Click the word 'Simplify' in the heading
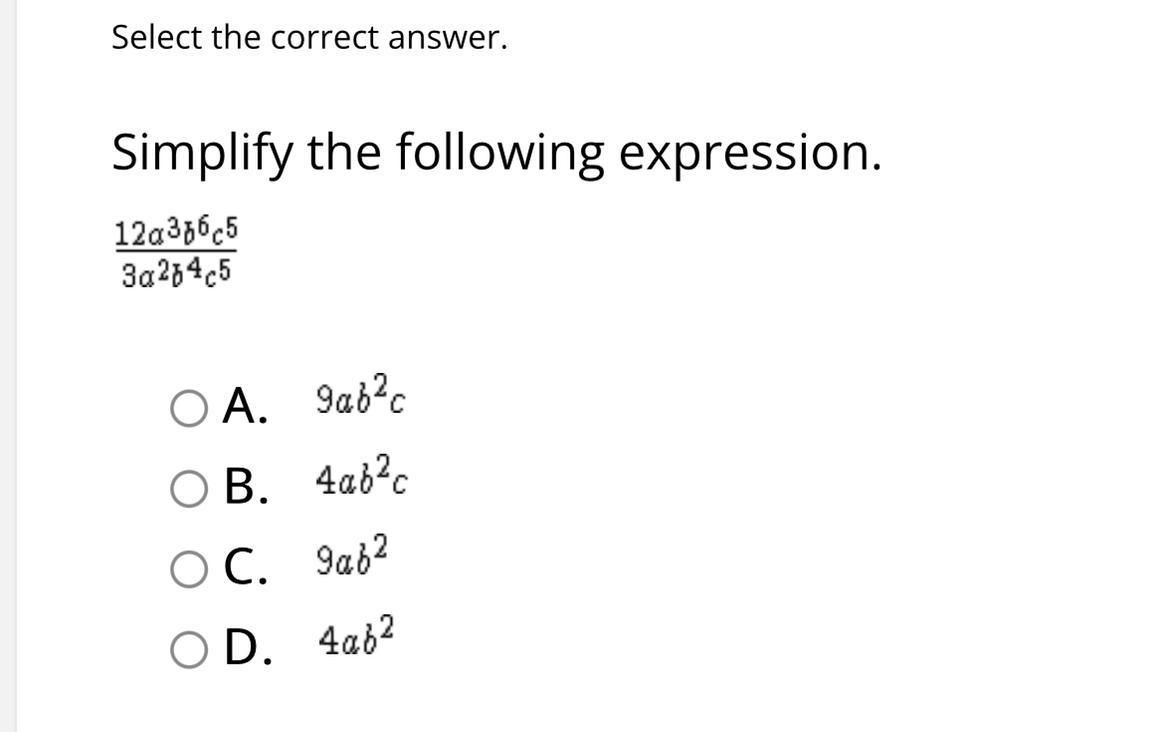The image size is (1164, 732). click(203, 154)
